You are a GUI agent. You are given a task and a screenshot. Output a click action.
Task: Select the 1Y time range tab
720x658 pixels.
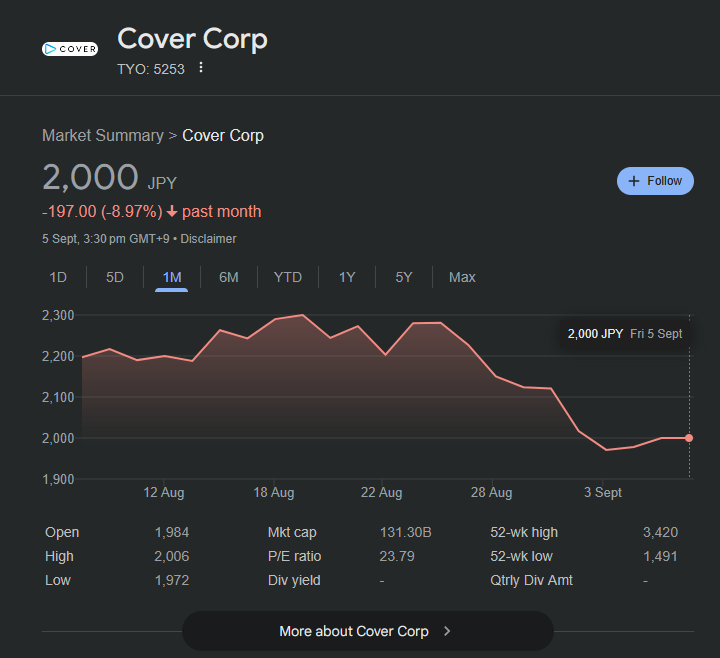[x=347, y=277]
